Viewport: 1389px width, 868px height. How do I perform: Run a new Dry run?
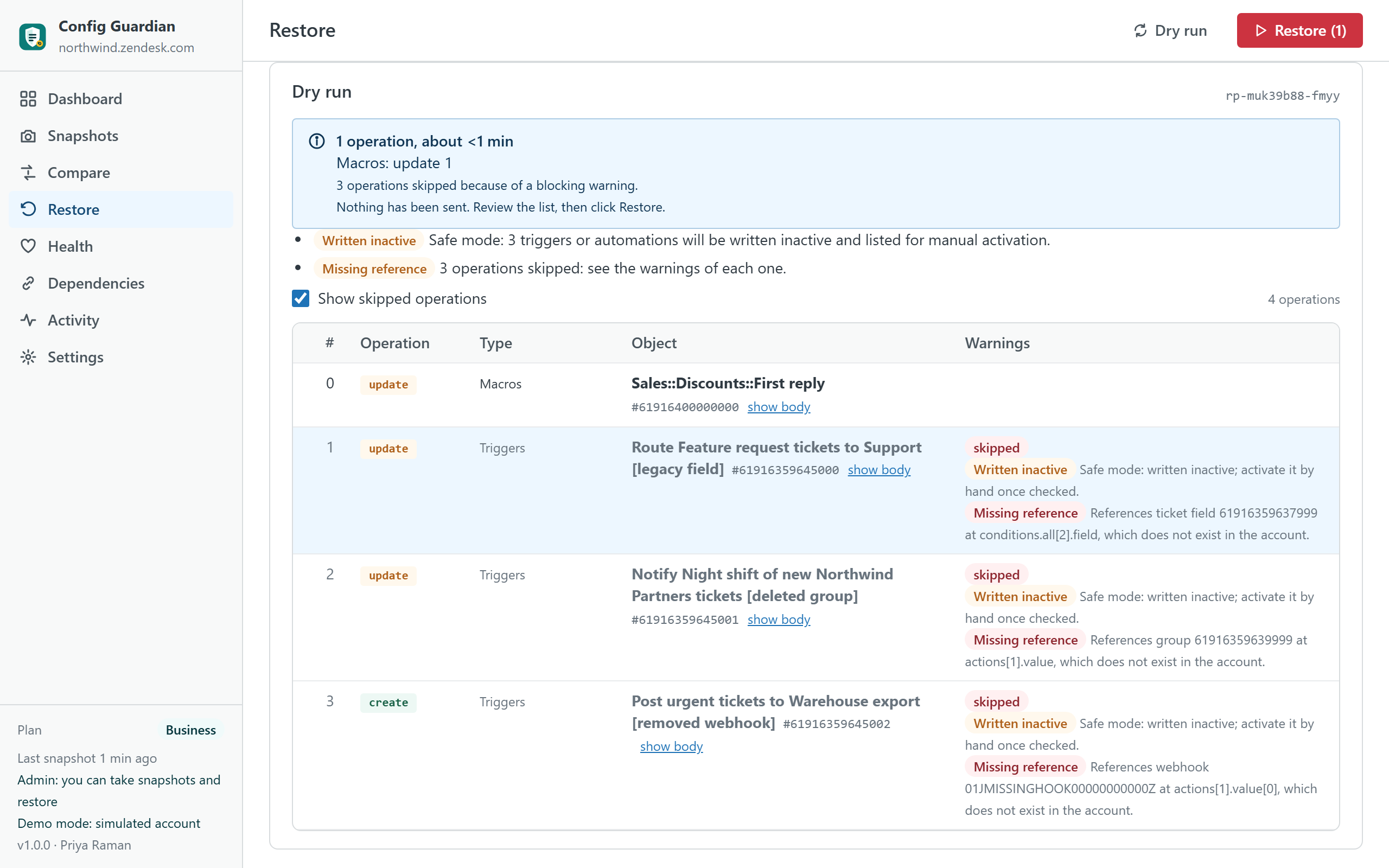coord(1170,30)
